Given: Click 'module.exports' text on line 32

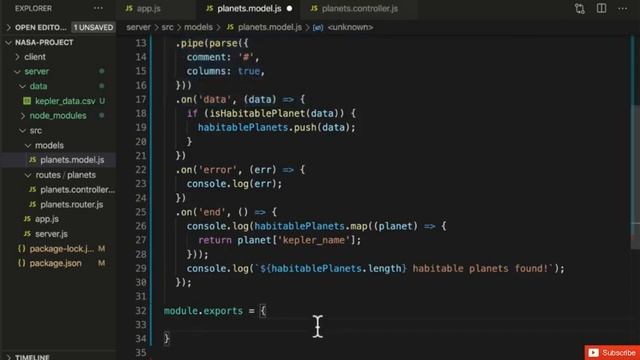Looking at the screenshot, I should pyautogui.click(x=203, y=311).
